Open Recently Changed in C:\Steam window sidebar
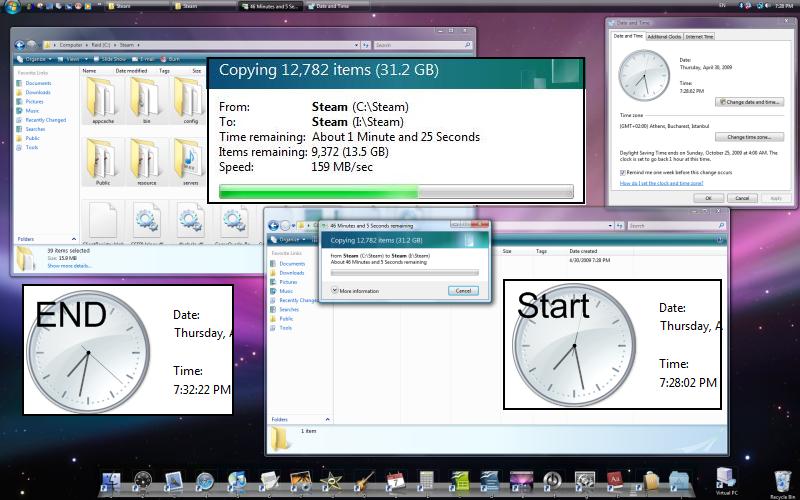800x500 pixels. [45, 120]
